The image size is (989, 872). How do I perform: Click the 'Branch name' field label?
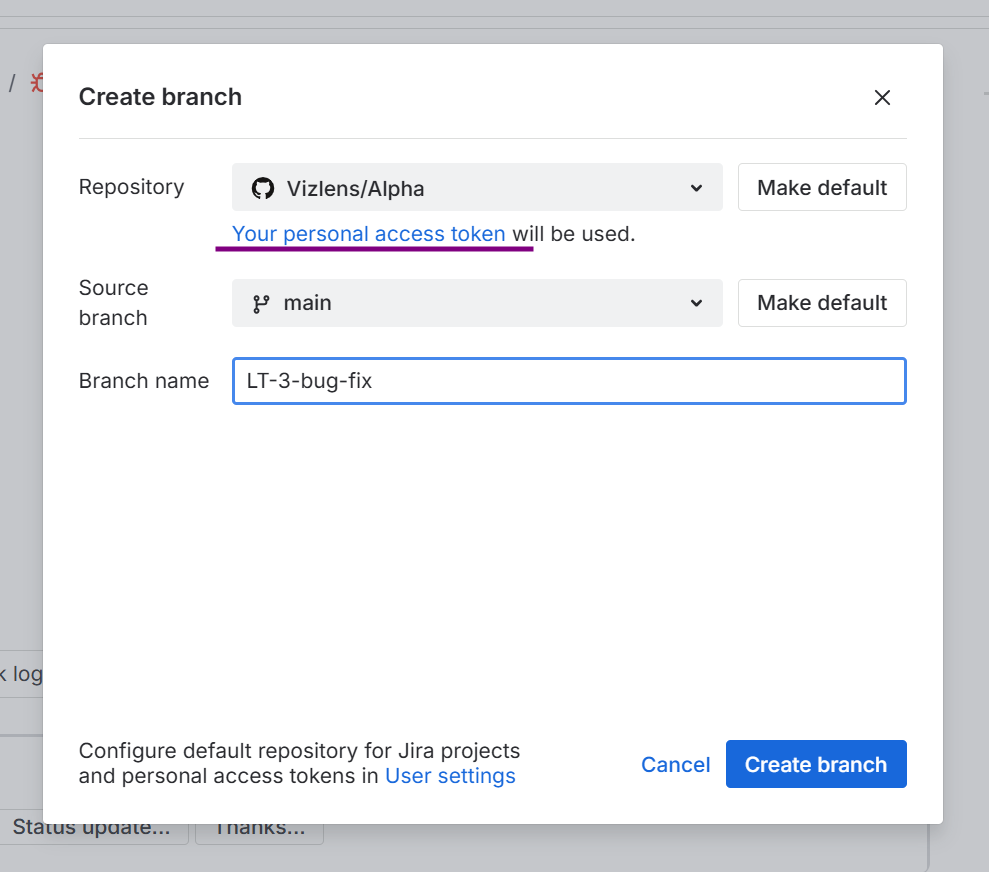[x=144, y=381]
